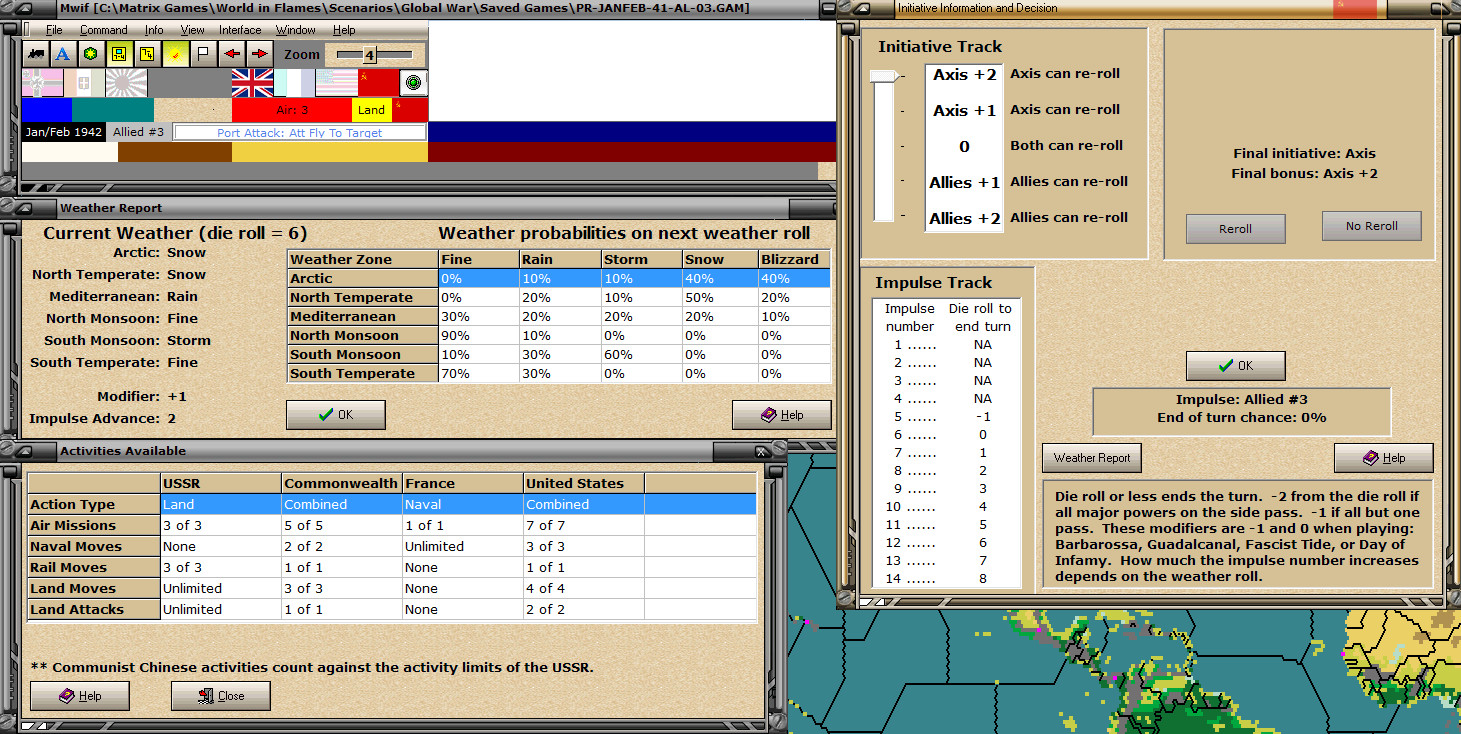Click the Reroll button
The width and height of the screenshot is (1461, 734).
click(x=1235, y=228)
